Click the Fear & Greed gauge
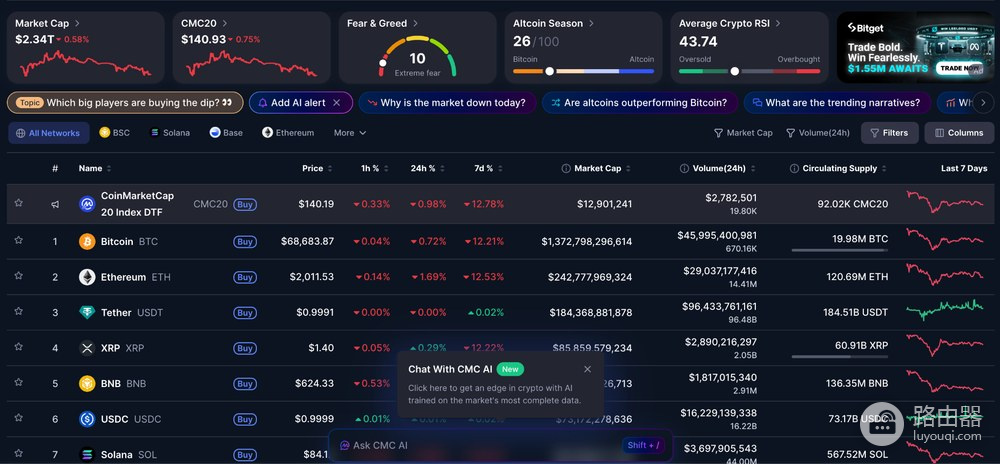Screen dimensions: 1000x464 pos(417,56)
